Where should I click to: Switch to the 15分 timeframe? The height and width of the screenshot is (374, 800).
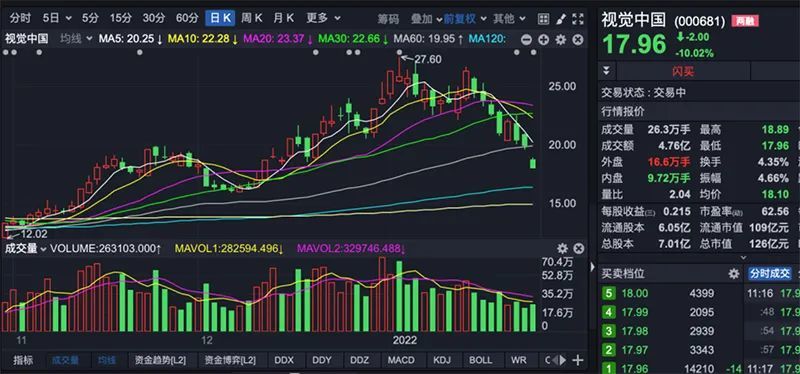tap(120, 18)
